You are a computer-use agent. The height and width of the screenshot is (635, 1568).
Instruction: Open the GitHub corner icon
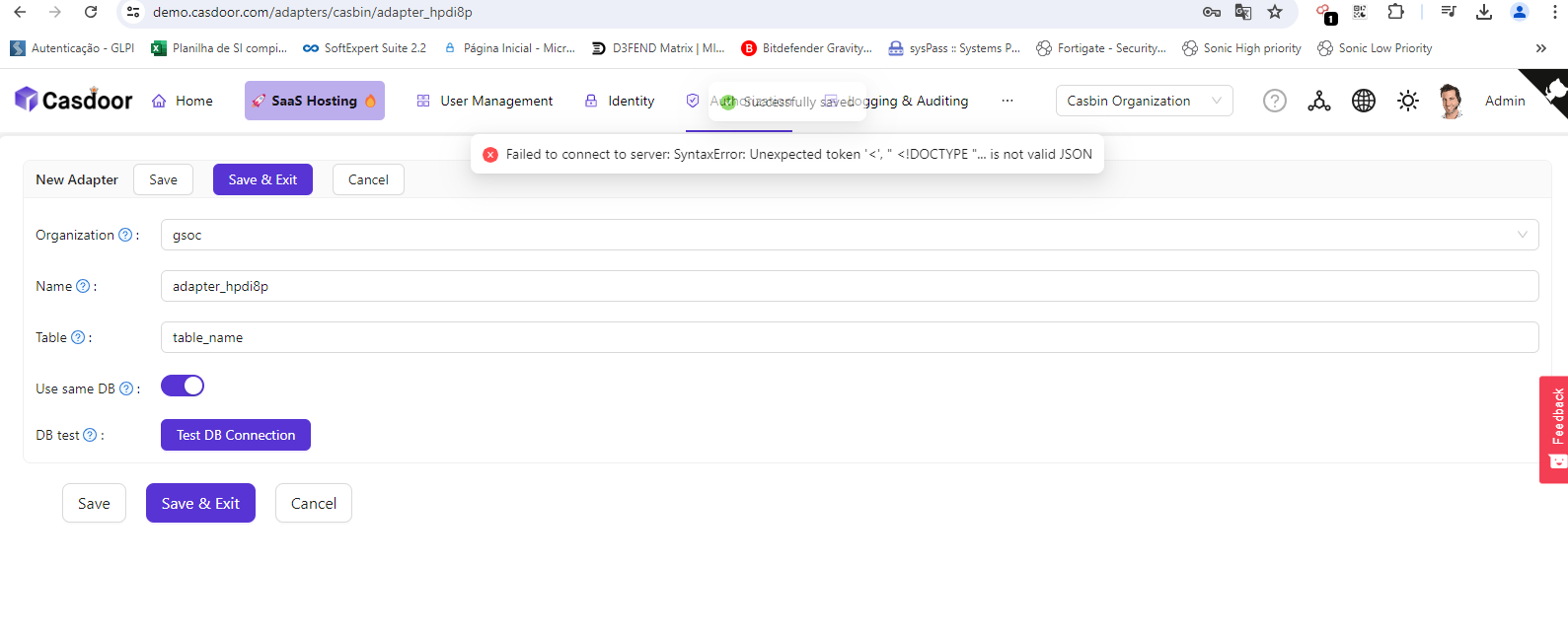tap(1548, 91)
